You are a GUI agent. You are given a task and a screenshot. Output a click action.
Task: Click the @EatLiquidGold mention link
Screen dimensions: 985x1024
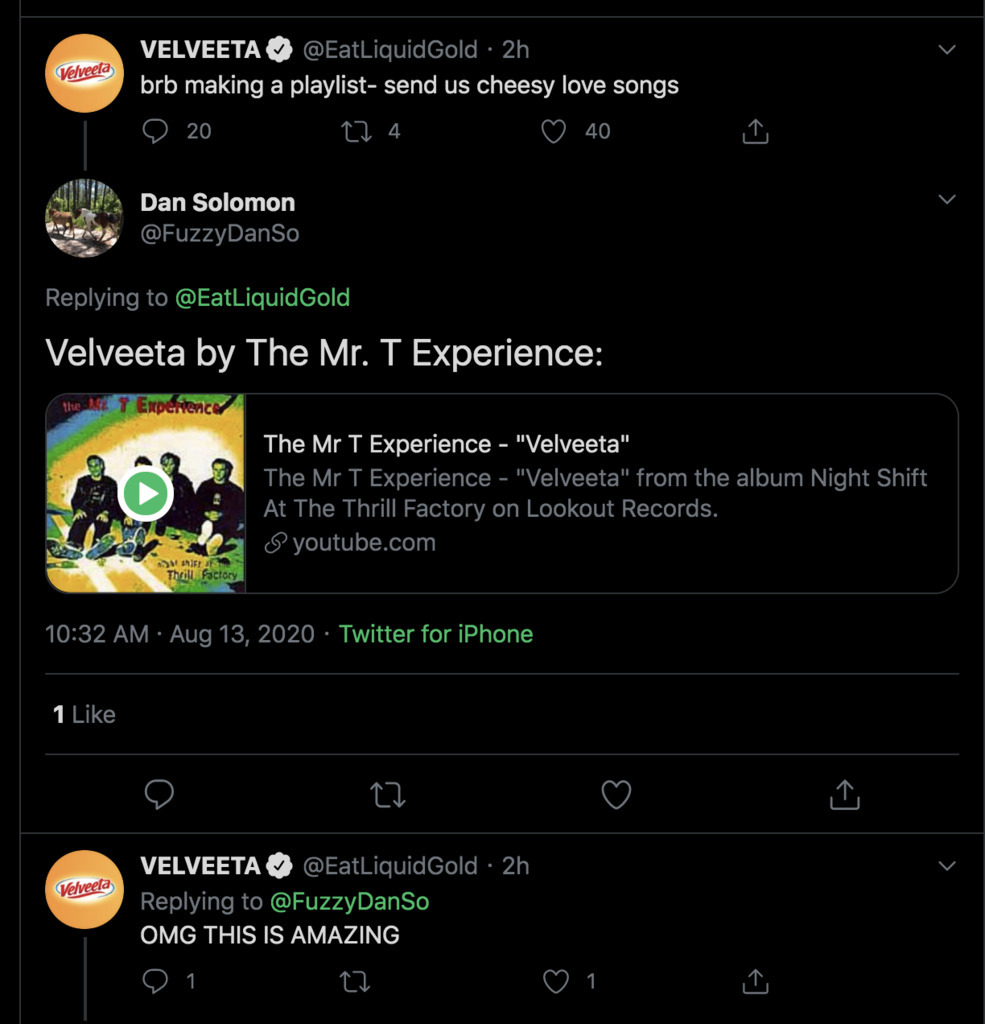[x=262, y=297]
